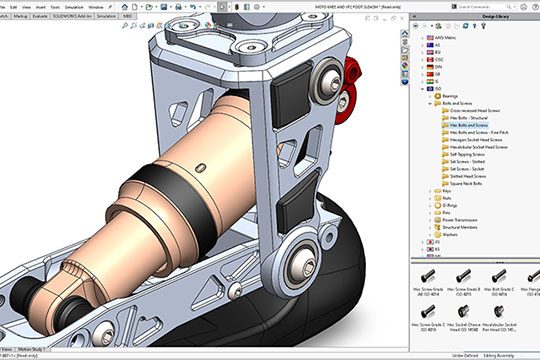Collapse the ISO standard node
The width and height of the screenshot is (540, 360).
(423, 89)
